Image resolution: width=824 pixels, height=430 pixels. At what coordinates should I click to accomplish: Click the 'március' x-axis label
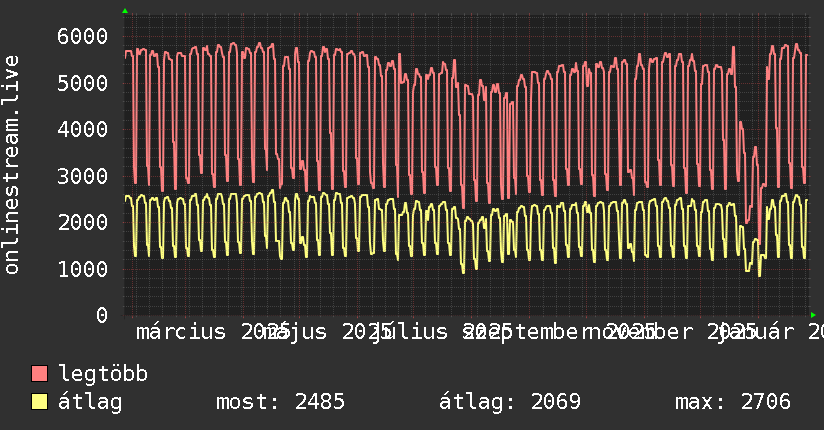181,332
